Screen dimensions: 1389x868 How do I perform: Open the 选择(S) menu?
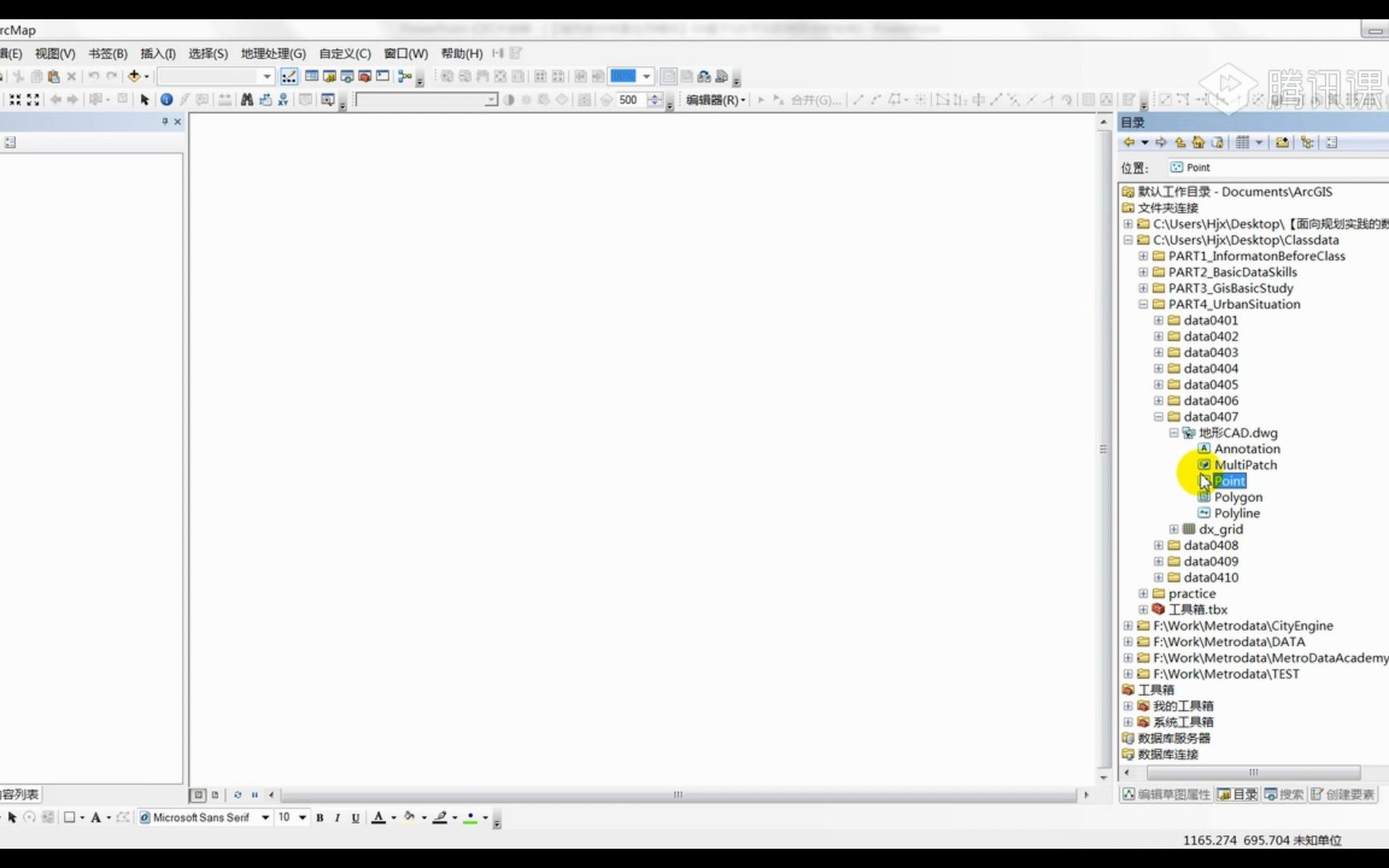208,53
